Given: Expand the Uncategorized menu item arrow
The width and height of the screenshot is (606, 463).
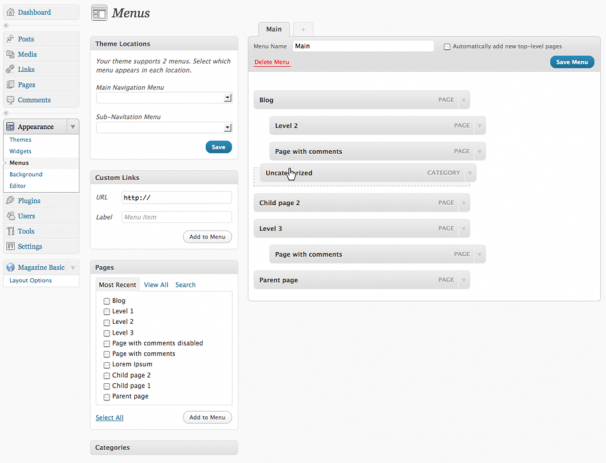Looking at the screenshot, I should pos(470,173).
